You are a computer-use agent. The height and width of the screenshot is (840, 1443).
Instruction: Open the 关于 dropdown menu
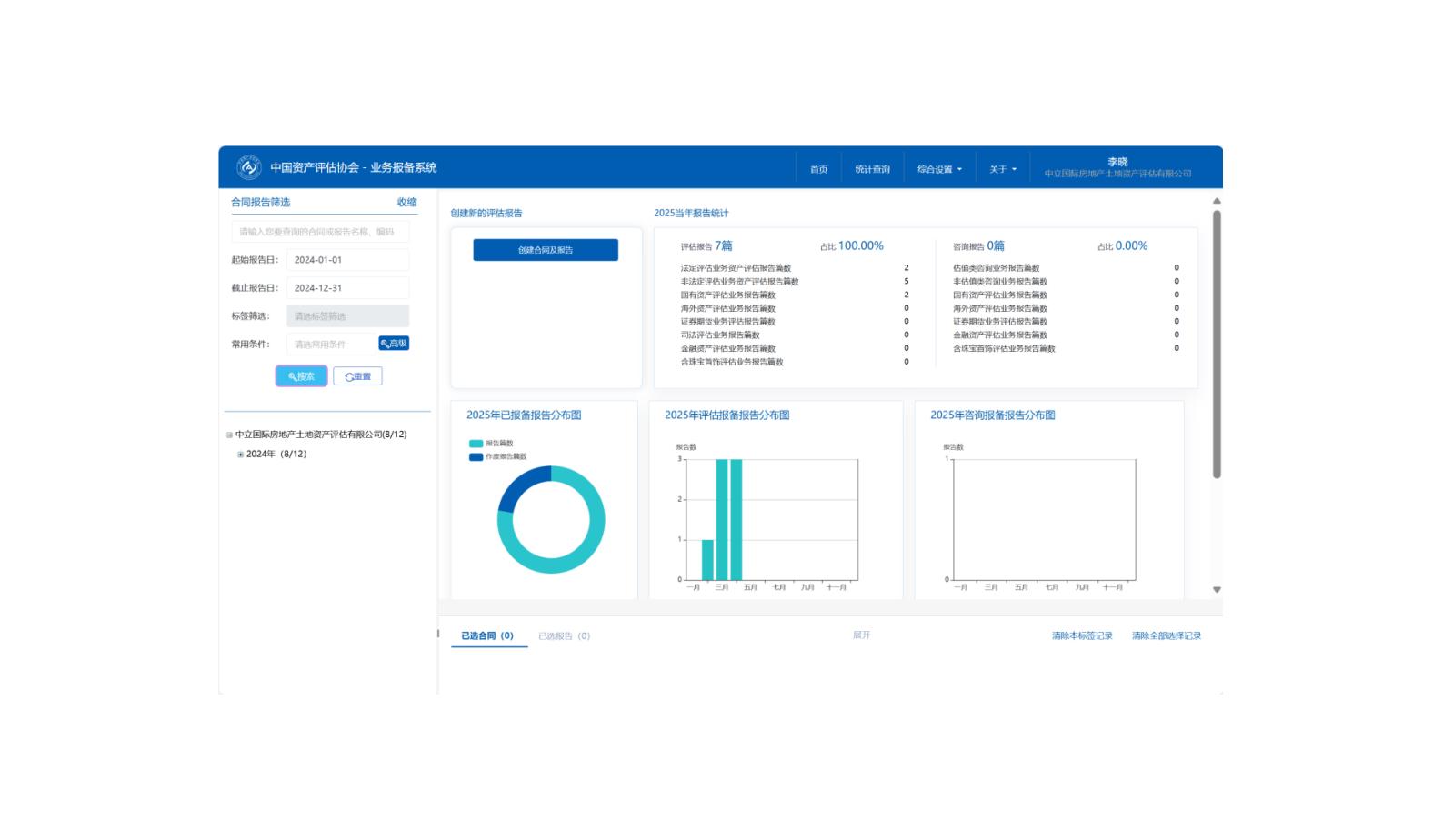point(1003,169)
